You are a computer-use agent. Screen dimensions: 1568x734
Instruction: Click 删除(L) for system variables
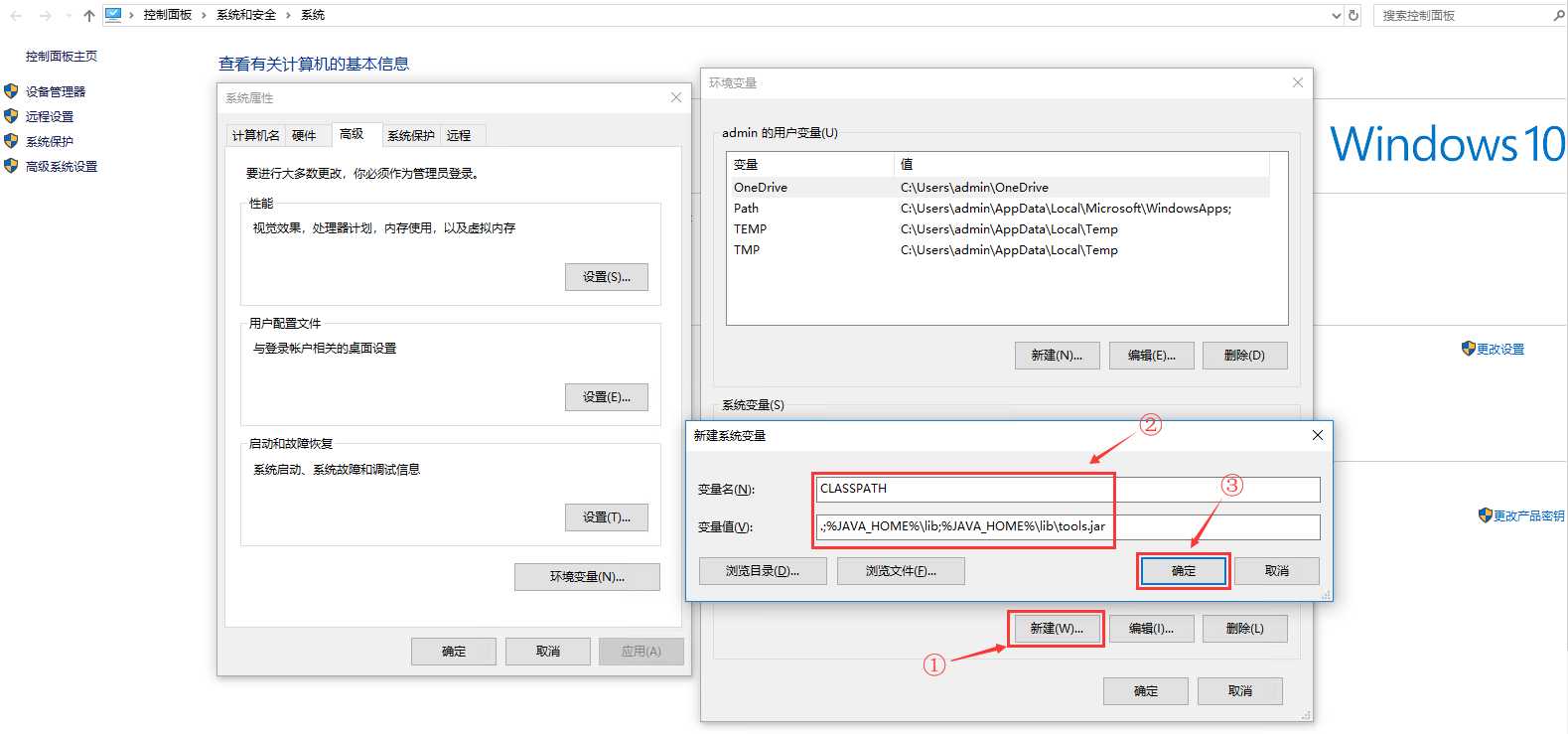tap(1245, 629)
